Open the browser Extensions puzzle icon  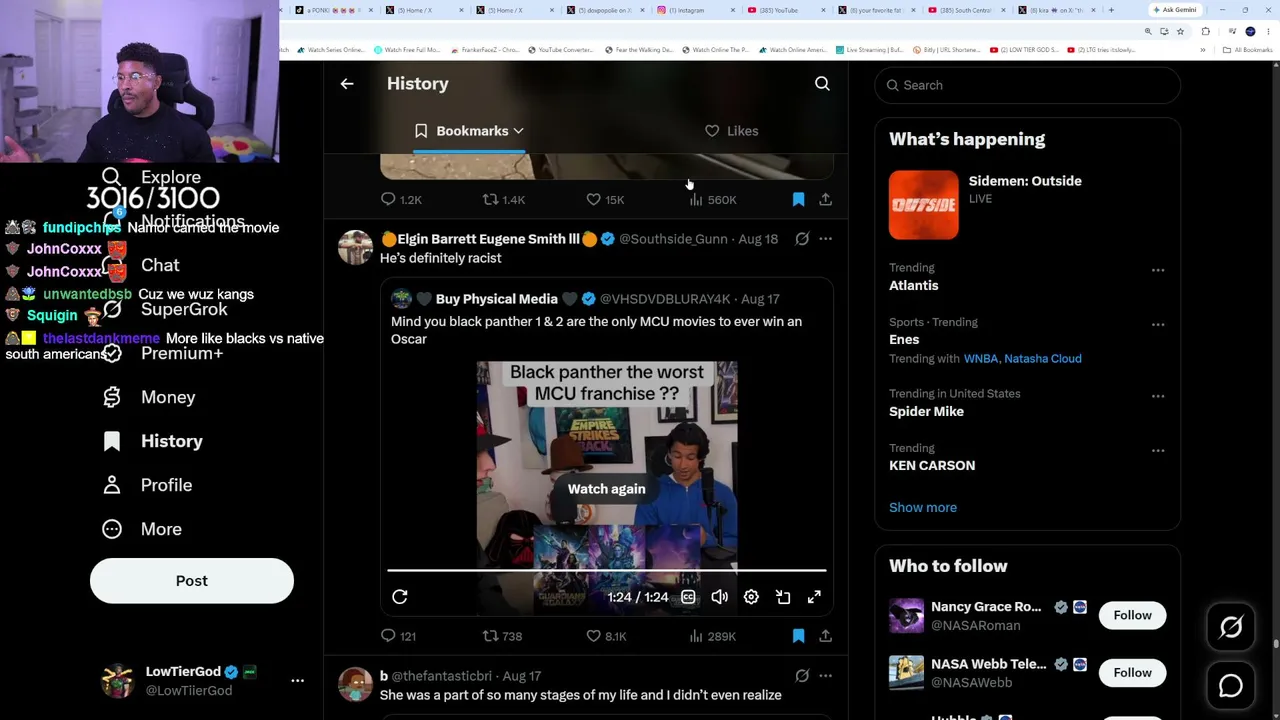[1205, 31]
